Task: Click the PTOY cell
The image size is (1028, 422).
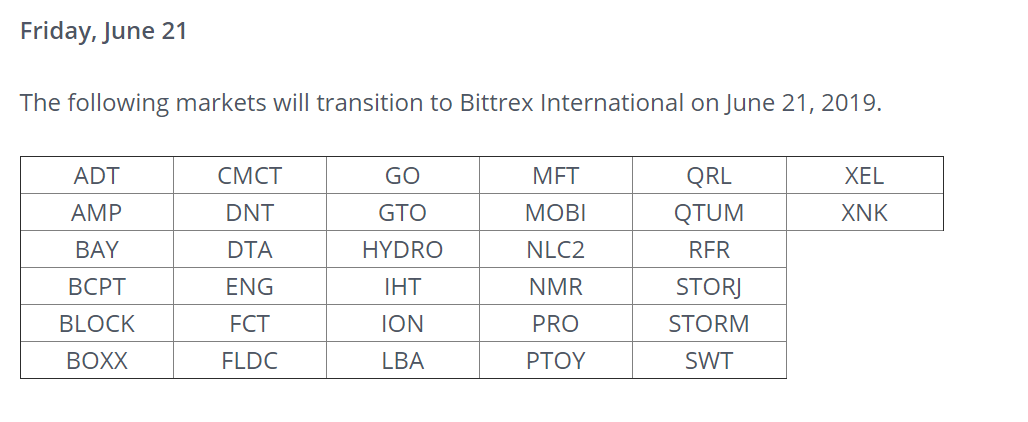Action: click(556, 360)
